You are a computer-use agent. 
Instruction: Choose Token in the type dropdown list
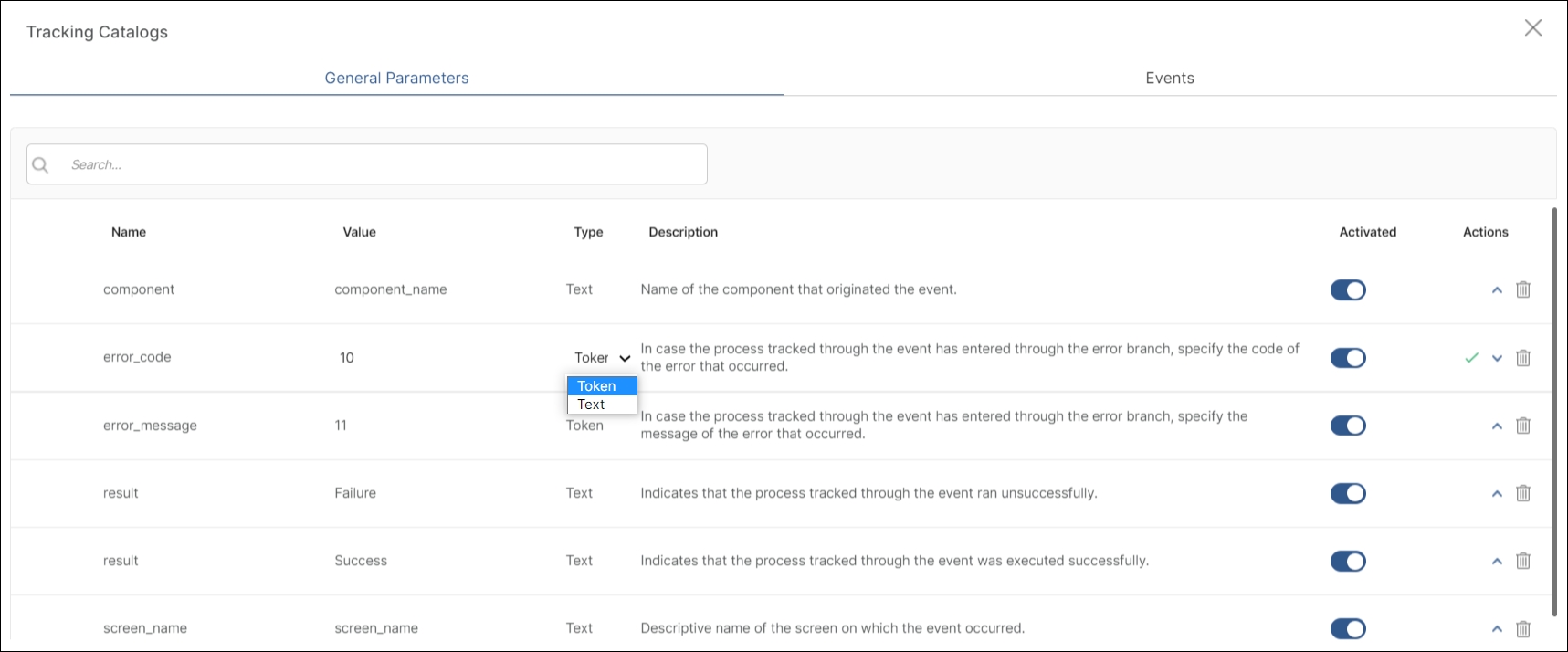[602, 386]
